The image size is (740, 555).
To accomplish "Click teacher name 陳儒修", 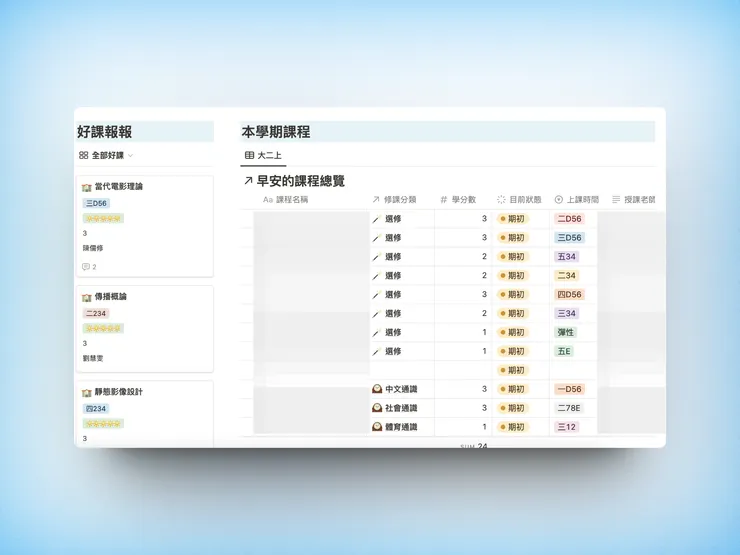I will [93, 248].
